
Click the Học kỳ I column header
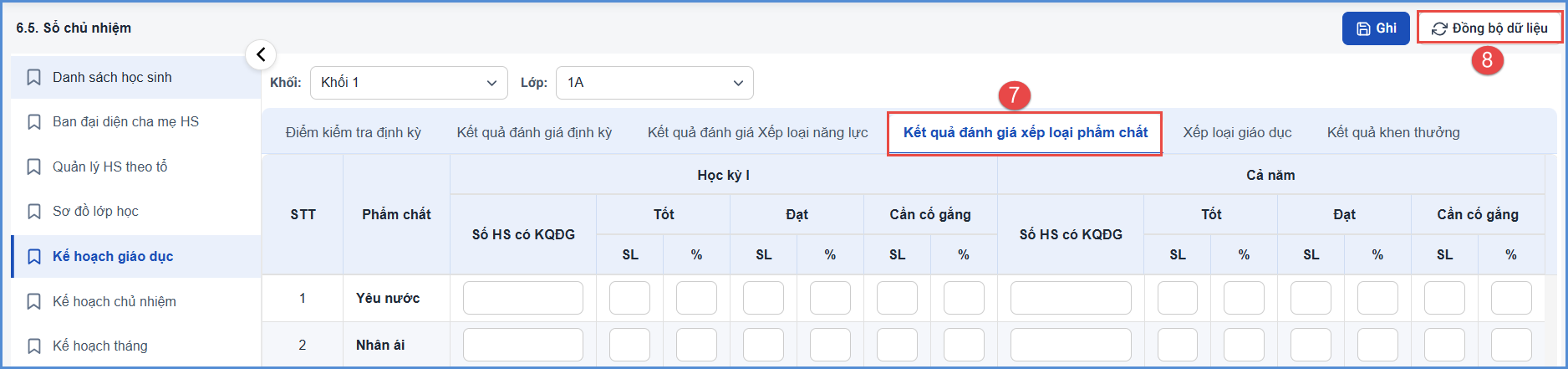(x=723, y=175)
